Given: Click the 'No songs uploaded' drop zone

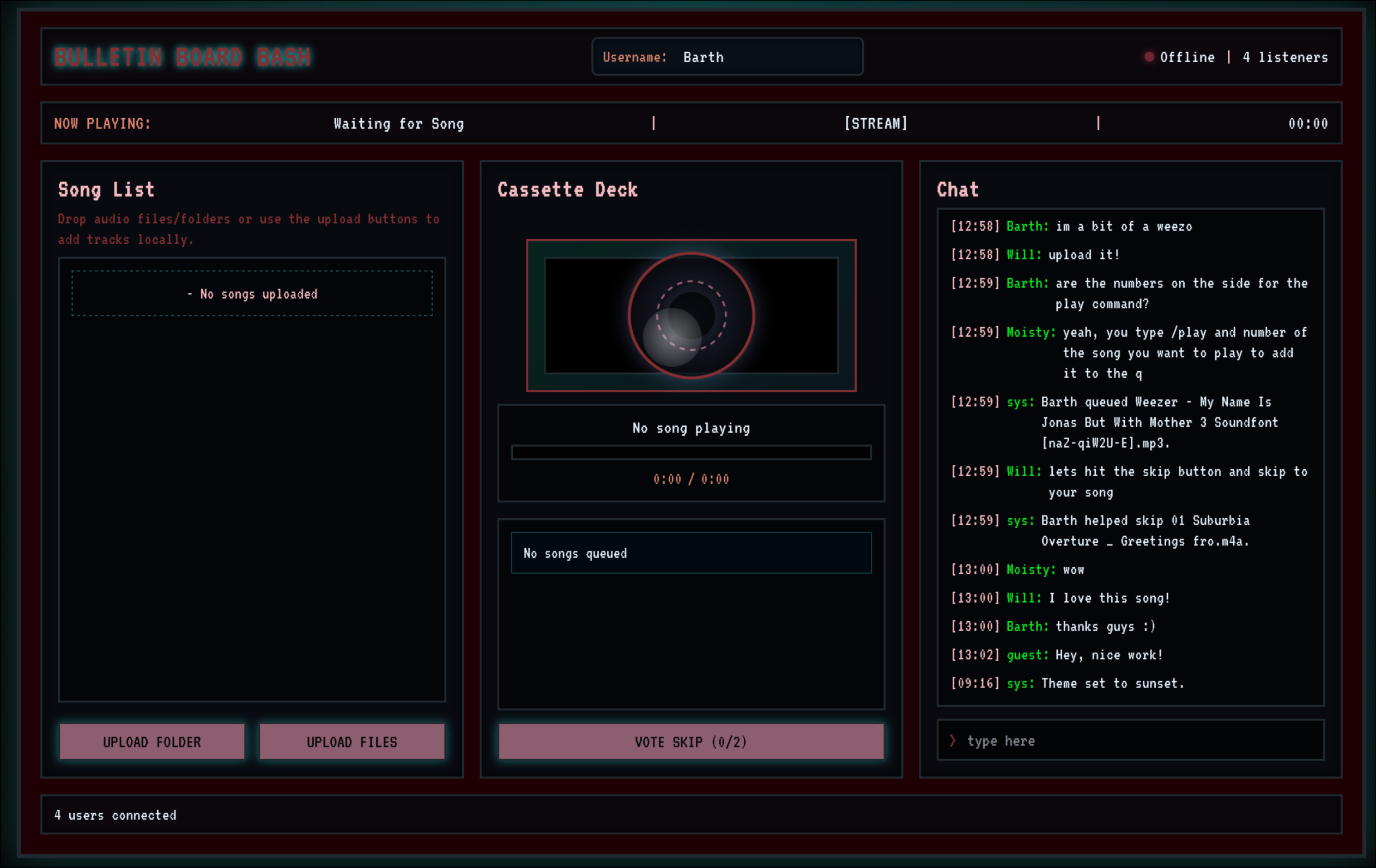Looking at the screenshot, I should coord(252,294).
